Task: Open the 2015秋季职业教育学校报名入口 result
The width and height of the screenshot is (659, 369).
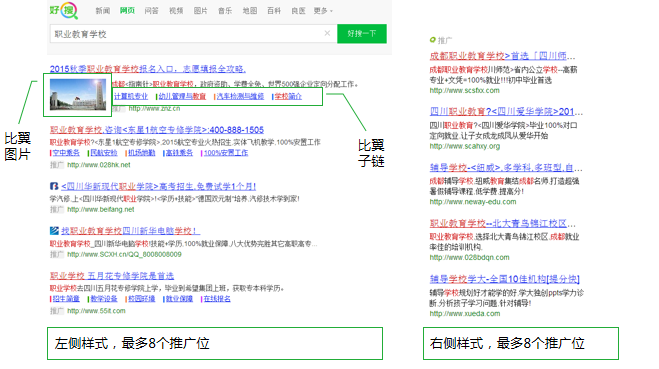Action: pos(148,69)
